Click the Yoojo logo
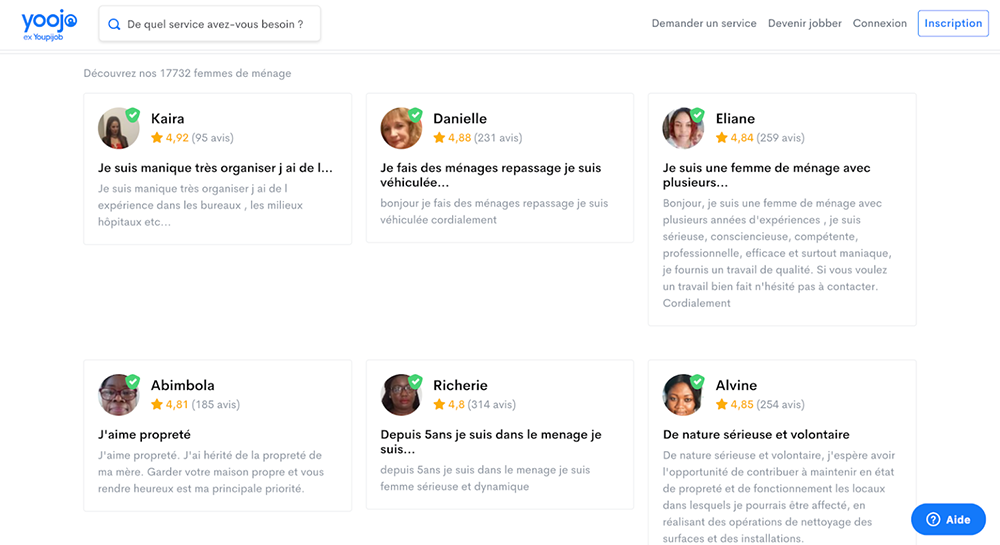The image size is (1000, 545). coord(49,22)
